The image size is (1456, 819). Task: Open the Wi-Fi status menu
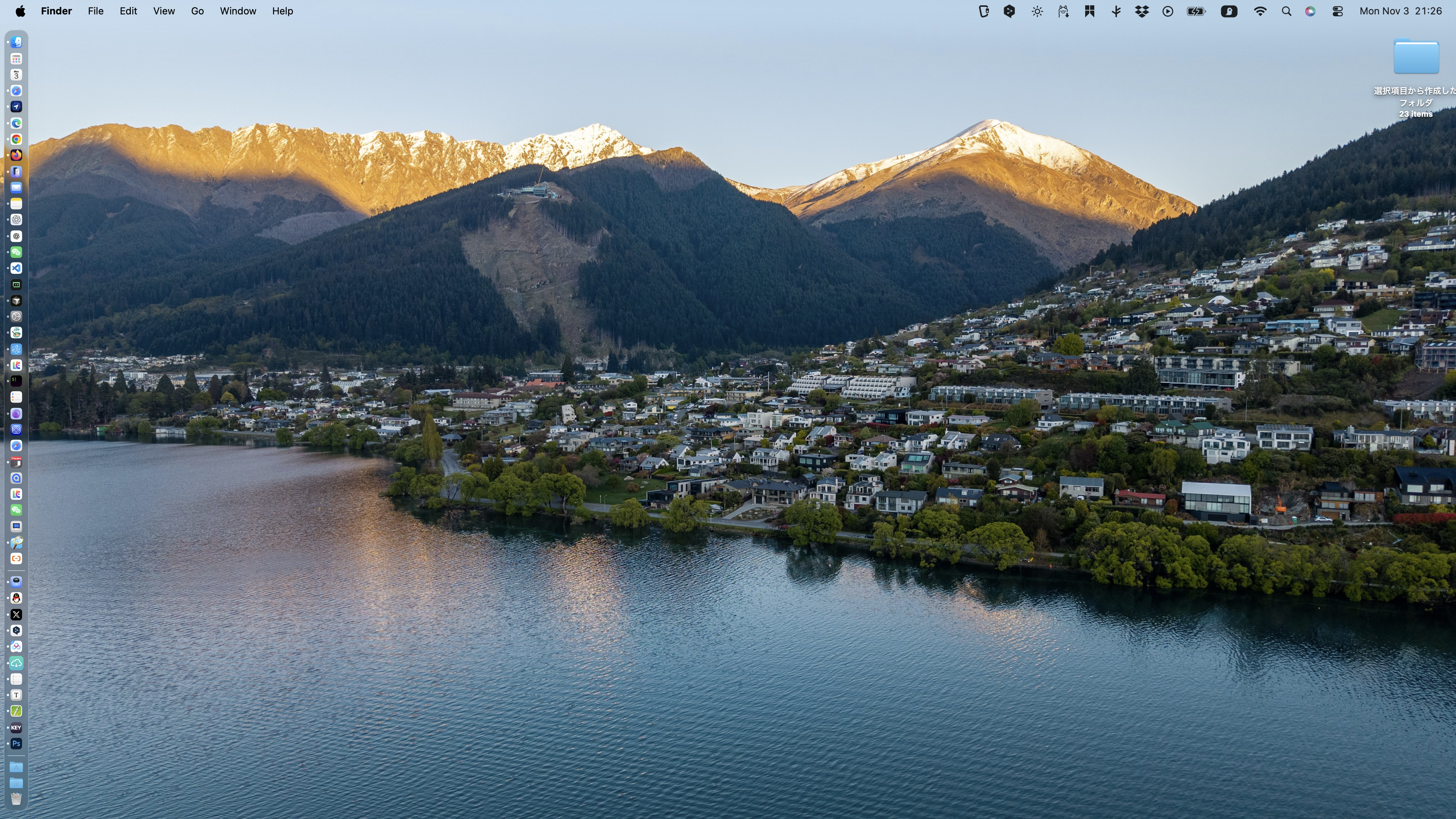tap(1260, 11)
